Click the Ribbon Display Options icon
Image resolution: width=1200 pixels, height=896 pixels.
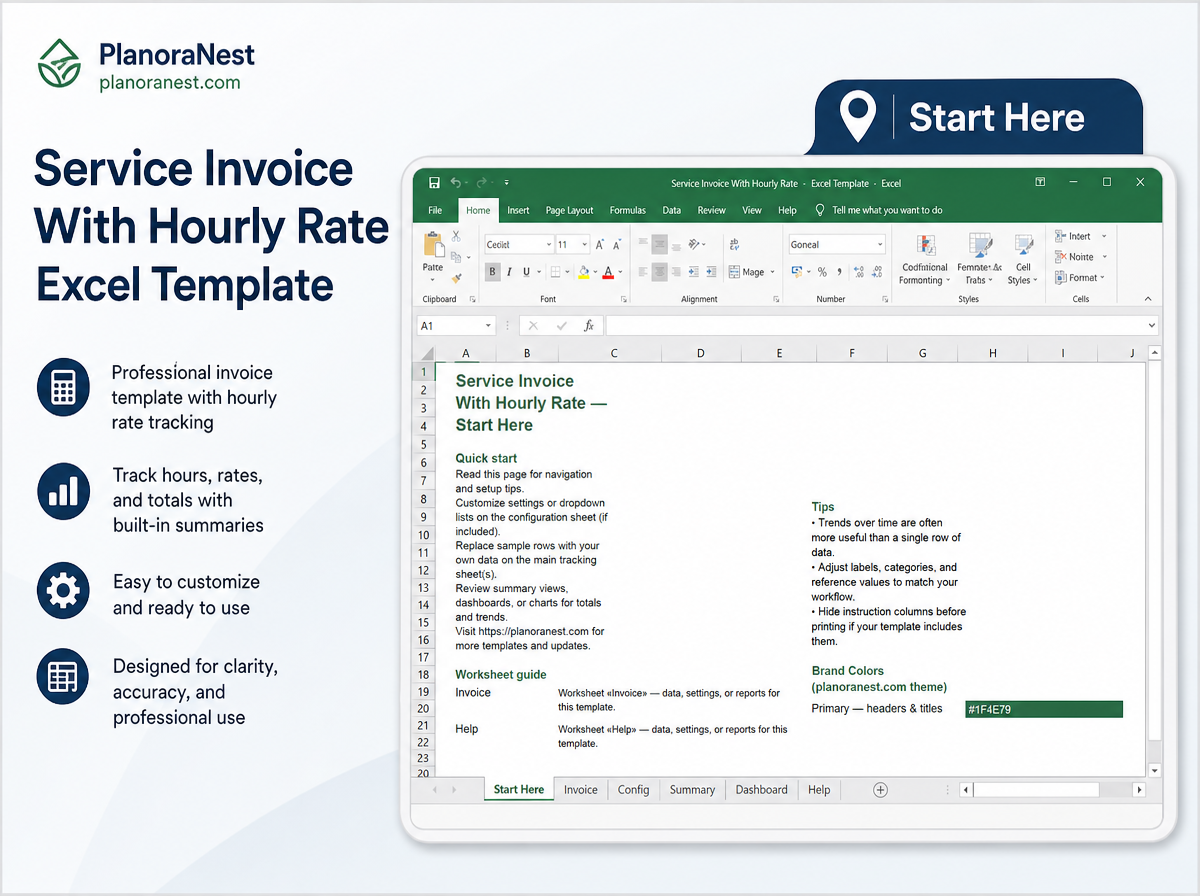(x=1040, y=183)
